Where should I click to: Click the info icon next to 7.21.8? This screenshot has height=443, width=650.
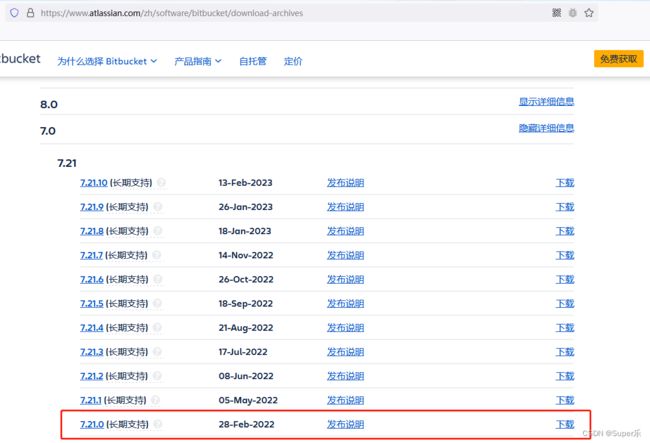158,231
